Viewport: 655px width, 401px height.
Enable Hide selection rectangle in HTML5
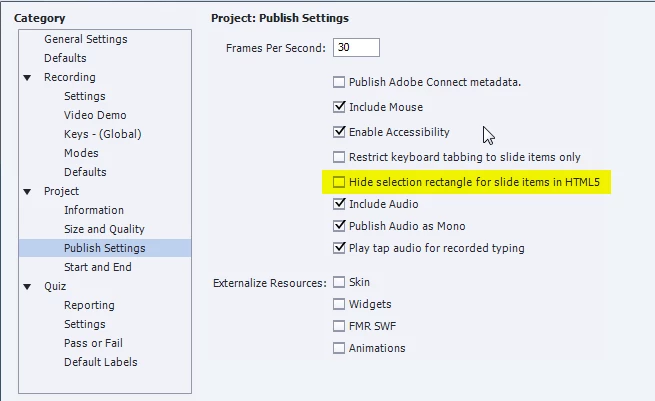[x=339, y=182]
